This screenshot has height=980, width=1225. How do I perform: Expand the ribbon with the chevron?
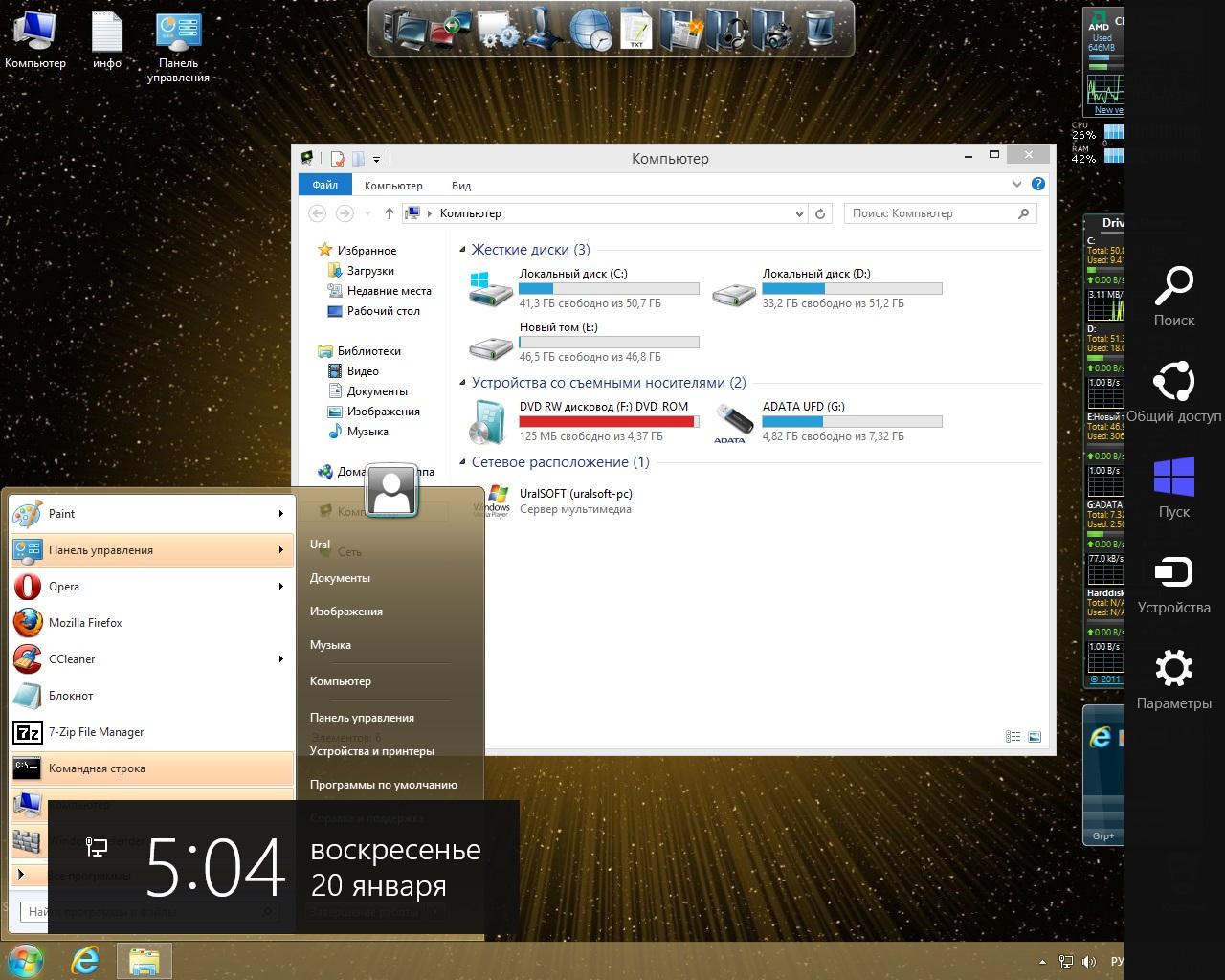(1016, 184)
